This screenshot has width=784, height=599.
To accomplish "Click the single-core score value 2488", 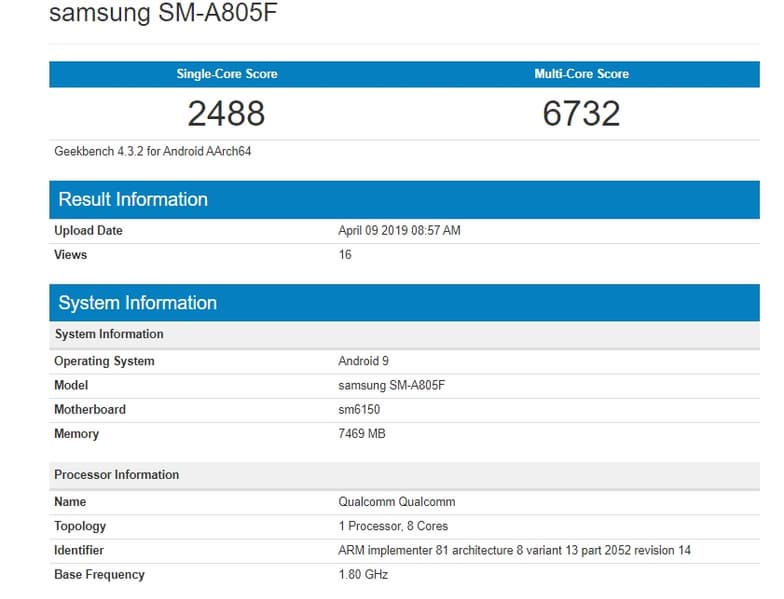I will 226,113.
